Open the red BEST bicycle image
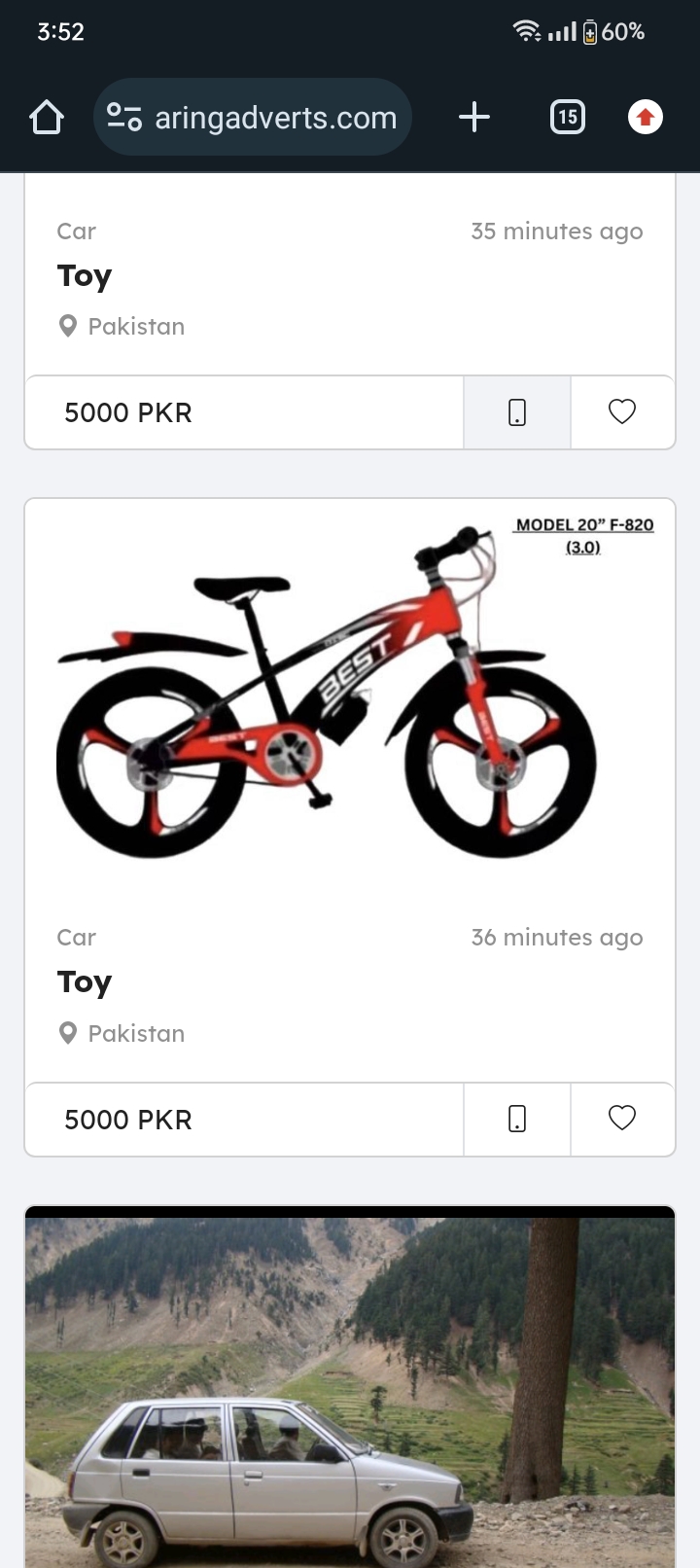Image resolution: width=700 pixels, height=1568 pixels. pos(350,695)
